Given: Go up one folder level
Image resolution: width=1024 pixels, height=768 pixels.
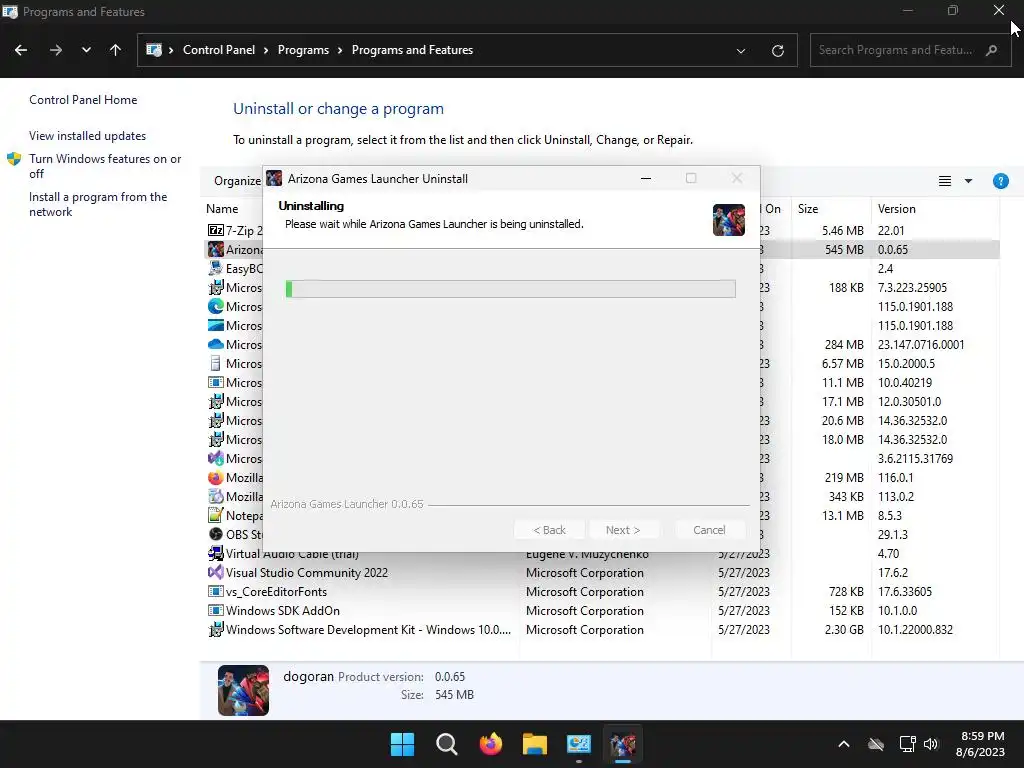Looking at the screenshot, I should coord(116,50).
